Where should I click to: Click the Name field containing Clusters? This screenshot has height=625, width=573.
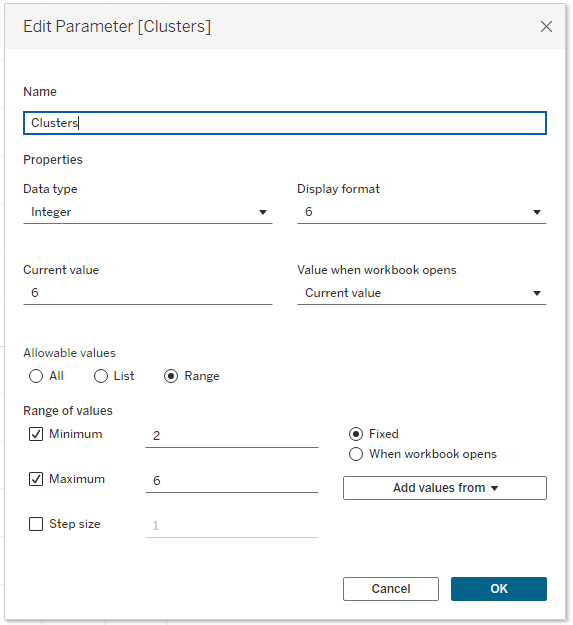tap(285, 123)
